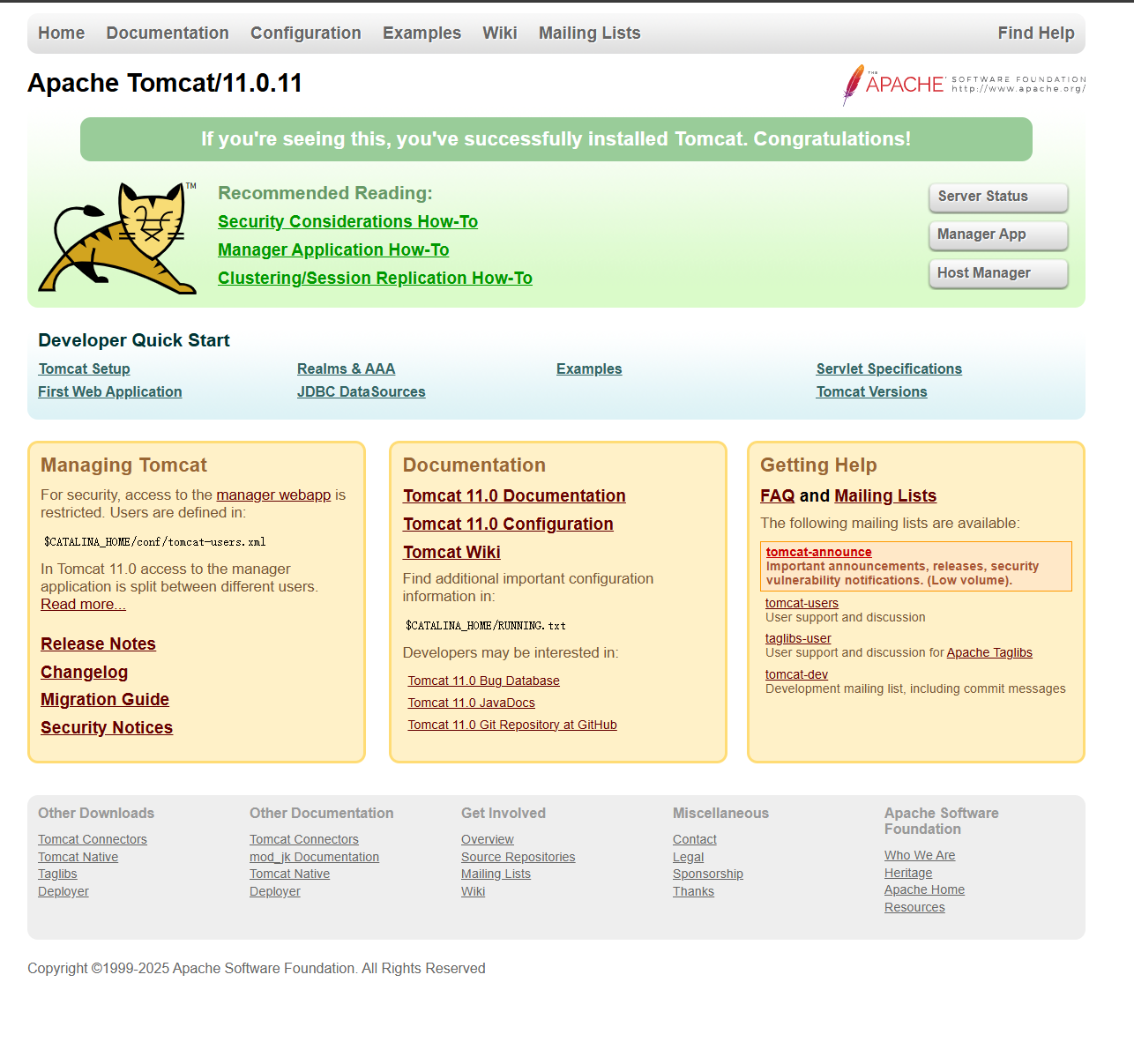
Task: Click Tomcat Connectors under Other Documentation
Action: point(304,839)
